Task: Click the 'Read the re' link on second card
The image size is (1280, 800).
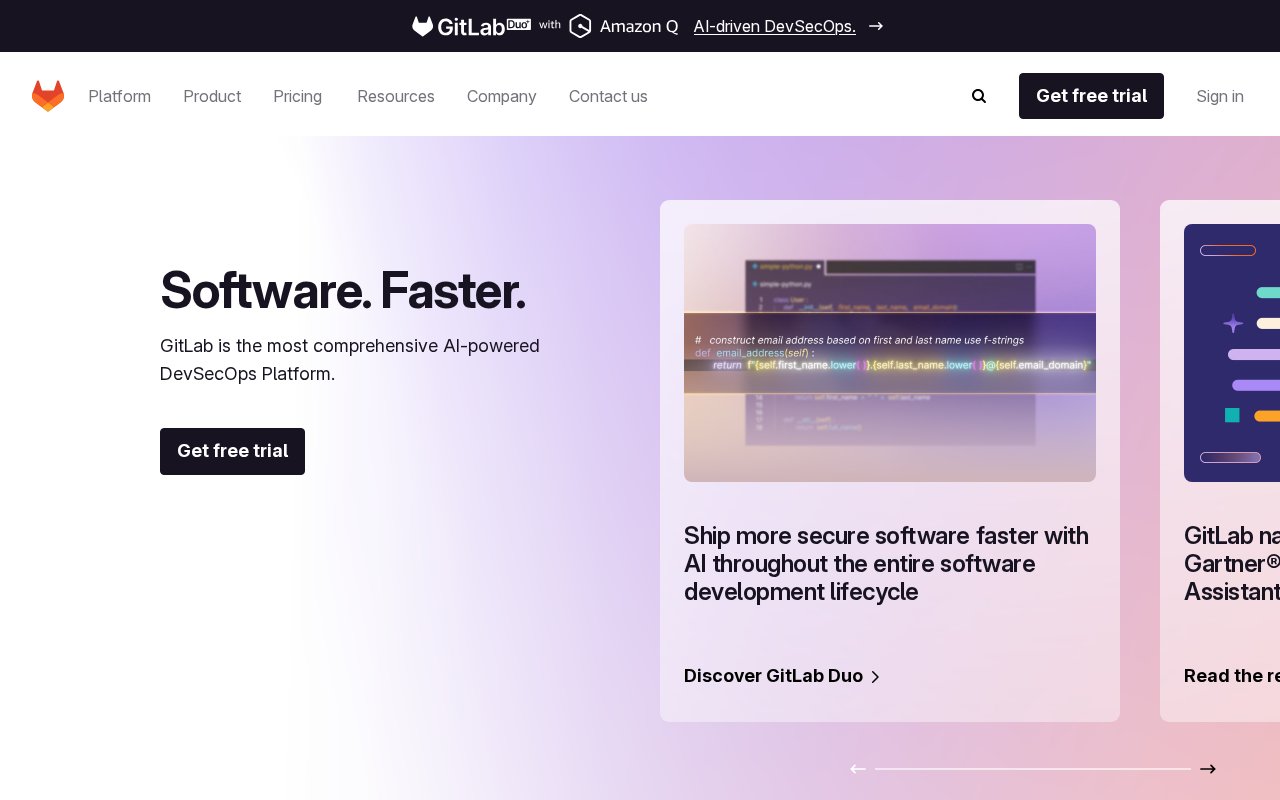Action: point(1232,676)
